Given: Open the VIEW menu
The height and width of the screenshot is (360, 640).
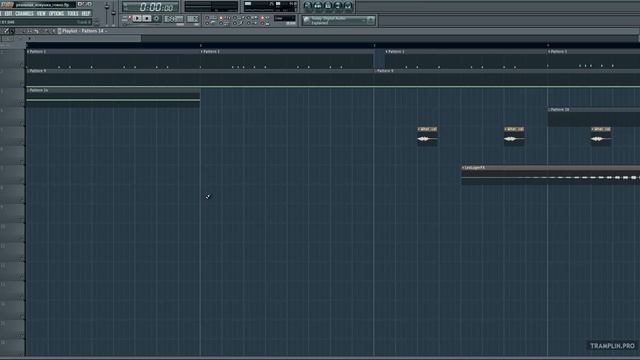Looking at the screenshot, I should click(42, 13).
